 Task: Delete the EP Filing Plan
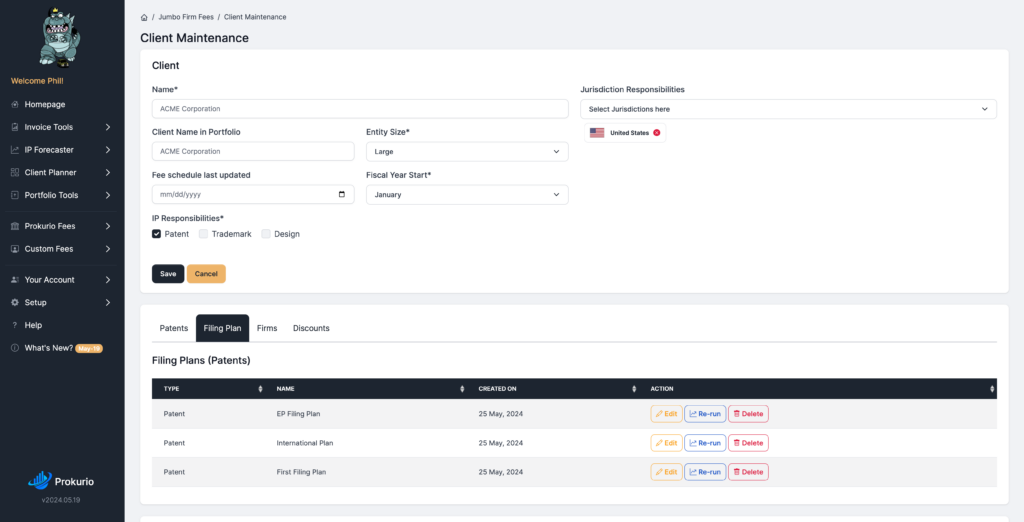point(748,414)
